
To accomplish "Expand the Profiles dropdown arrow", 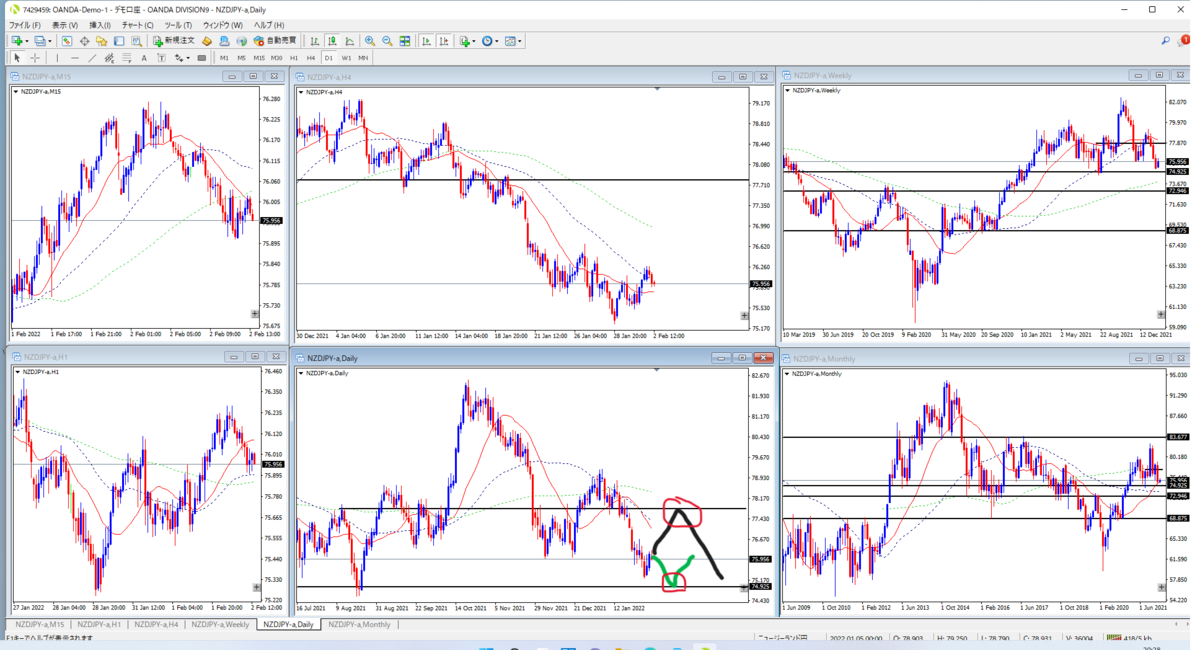I will 50,41.
